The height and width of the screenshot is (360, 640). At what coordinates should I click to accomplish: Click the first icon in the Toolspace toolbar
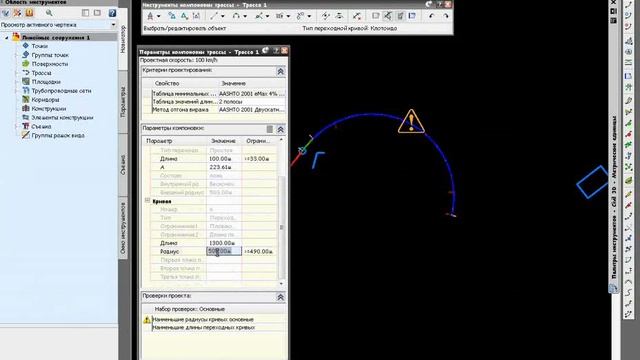click(6, 13)
